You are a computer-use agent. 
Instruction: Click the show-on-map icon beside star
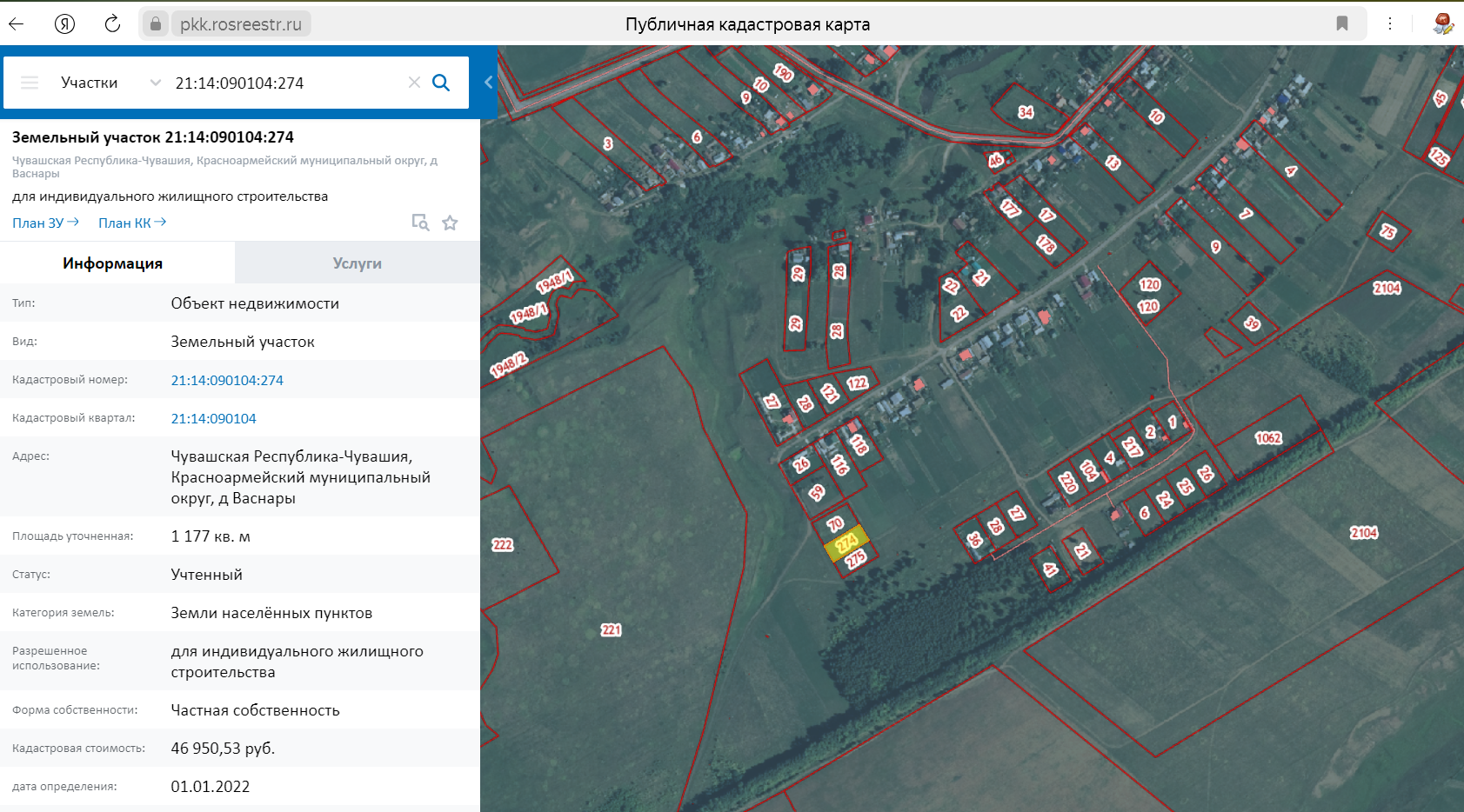coord(420,223)
